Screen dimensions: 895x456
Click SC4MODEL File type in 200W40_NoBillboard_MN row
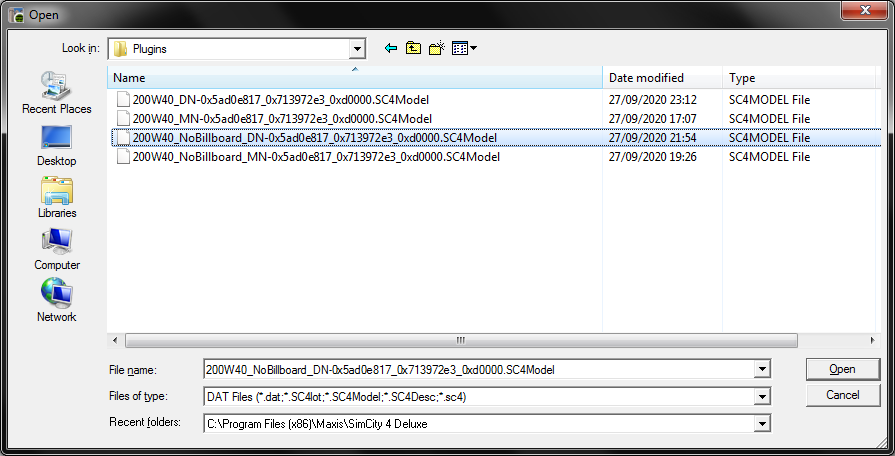pos(769,156)
